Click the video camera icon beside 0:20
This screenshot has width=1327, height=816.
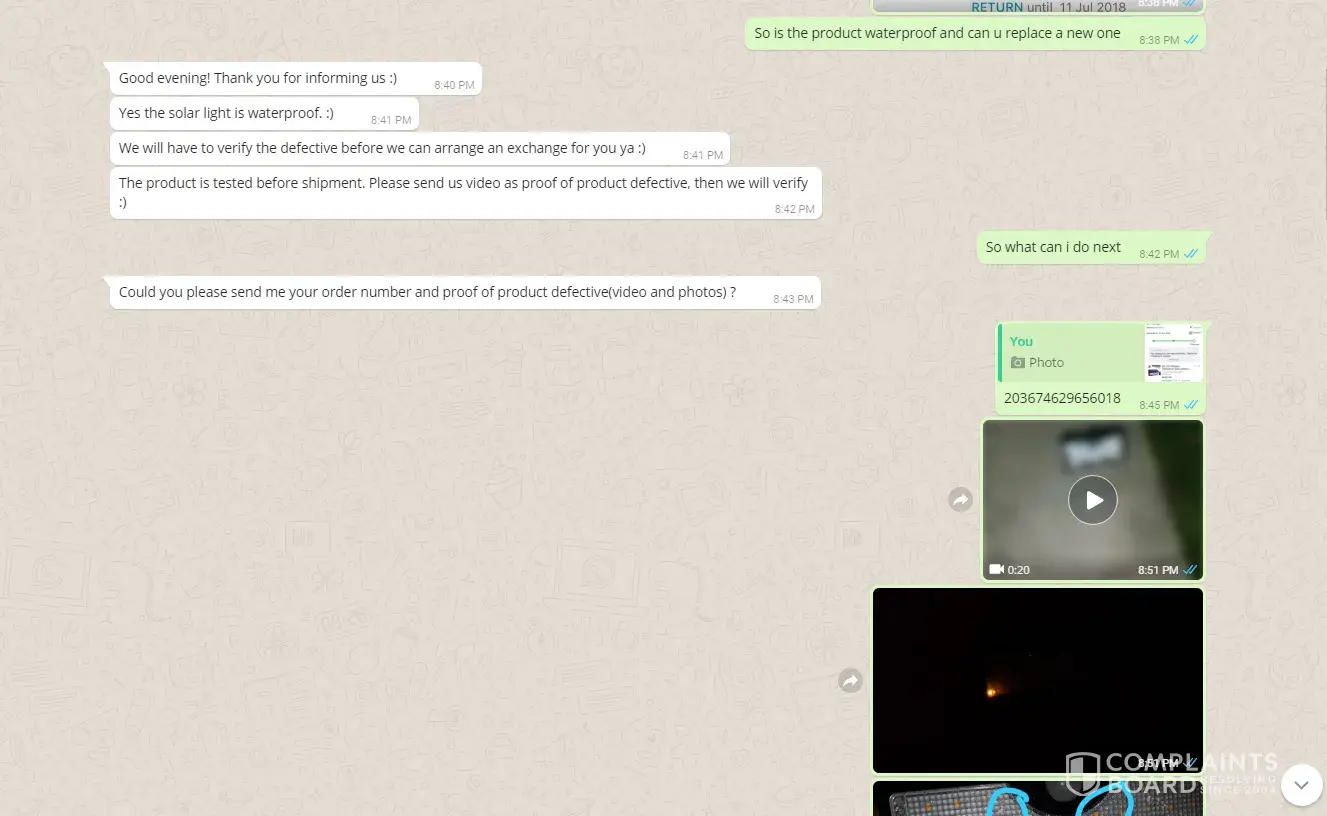tap(996, 569)
